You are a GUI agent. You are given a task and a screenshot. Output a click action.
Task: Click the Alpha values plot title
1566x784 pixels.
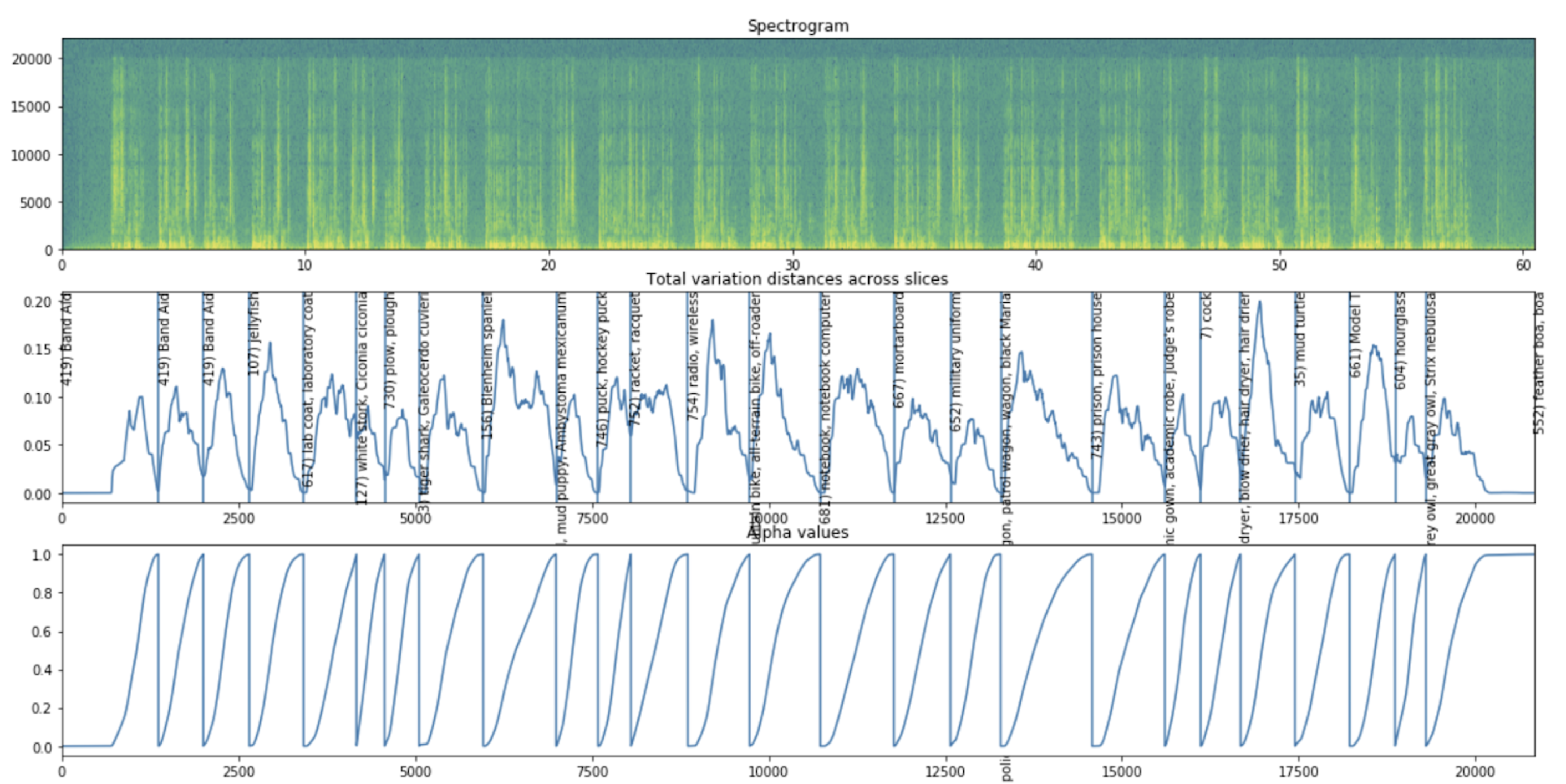point(796,532)
